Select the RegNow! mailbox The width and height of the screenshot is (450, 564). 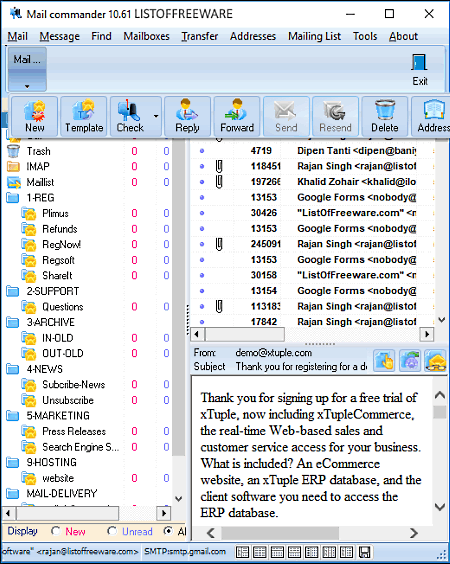[62, 245]
